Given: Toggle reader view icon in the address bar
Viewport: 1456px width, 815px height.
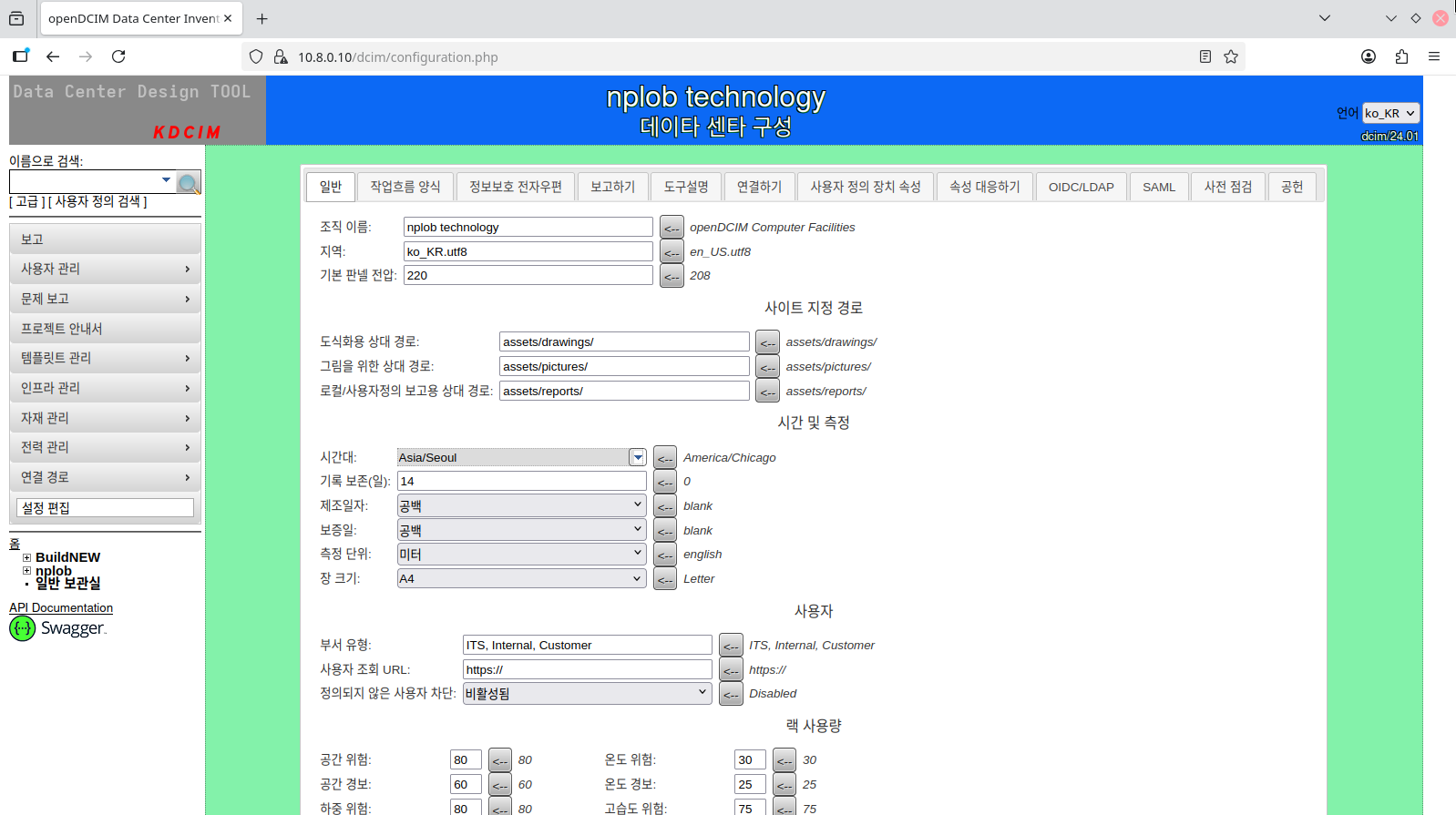Looking at the screenshot, I should click(1205, 56).
